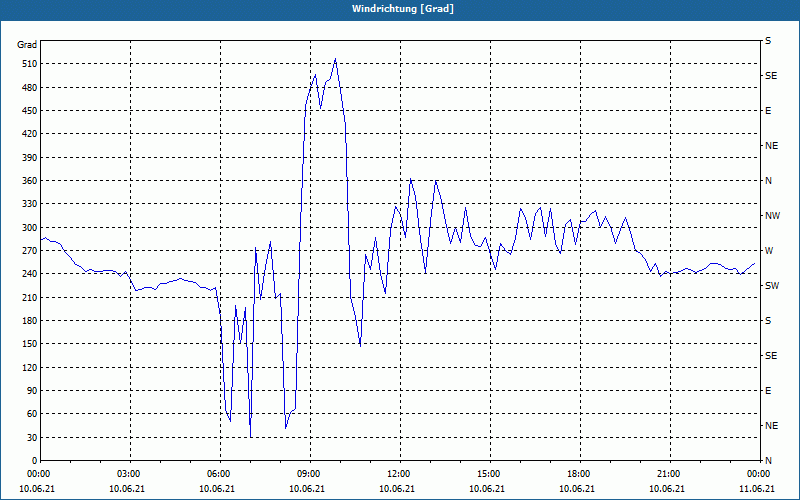The height and width of the screenshot is (500, 800).
Task: Click the 10.06.21 date under 12:00
Action: point(397,489)
